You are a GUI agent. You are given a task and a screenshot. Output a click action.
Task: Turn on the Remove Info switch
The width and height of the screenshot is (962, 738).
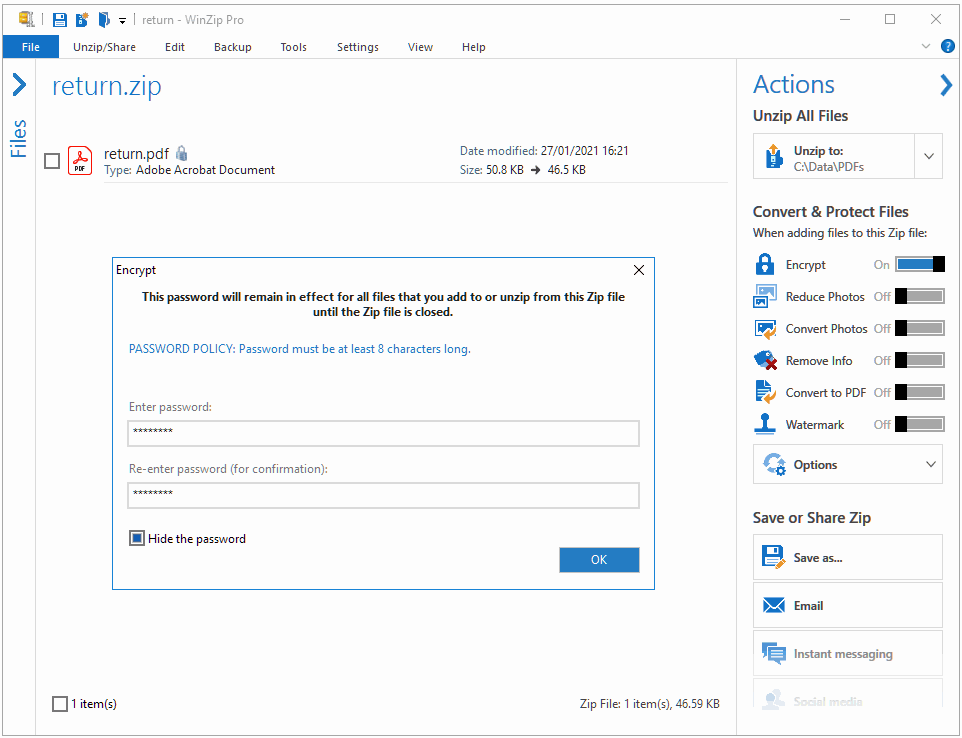[x=920, y=360]
